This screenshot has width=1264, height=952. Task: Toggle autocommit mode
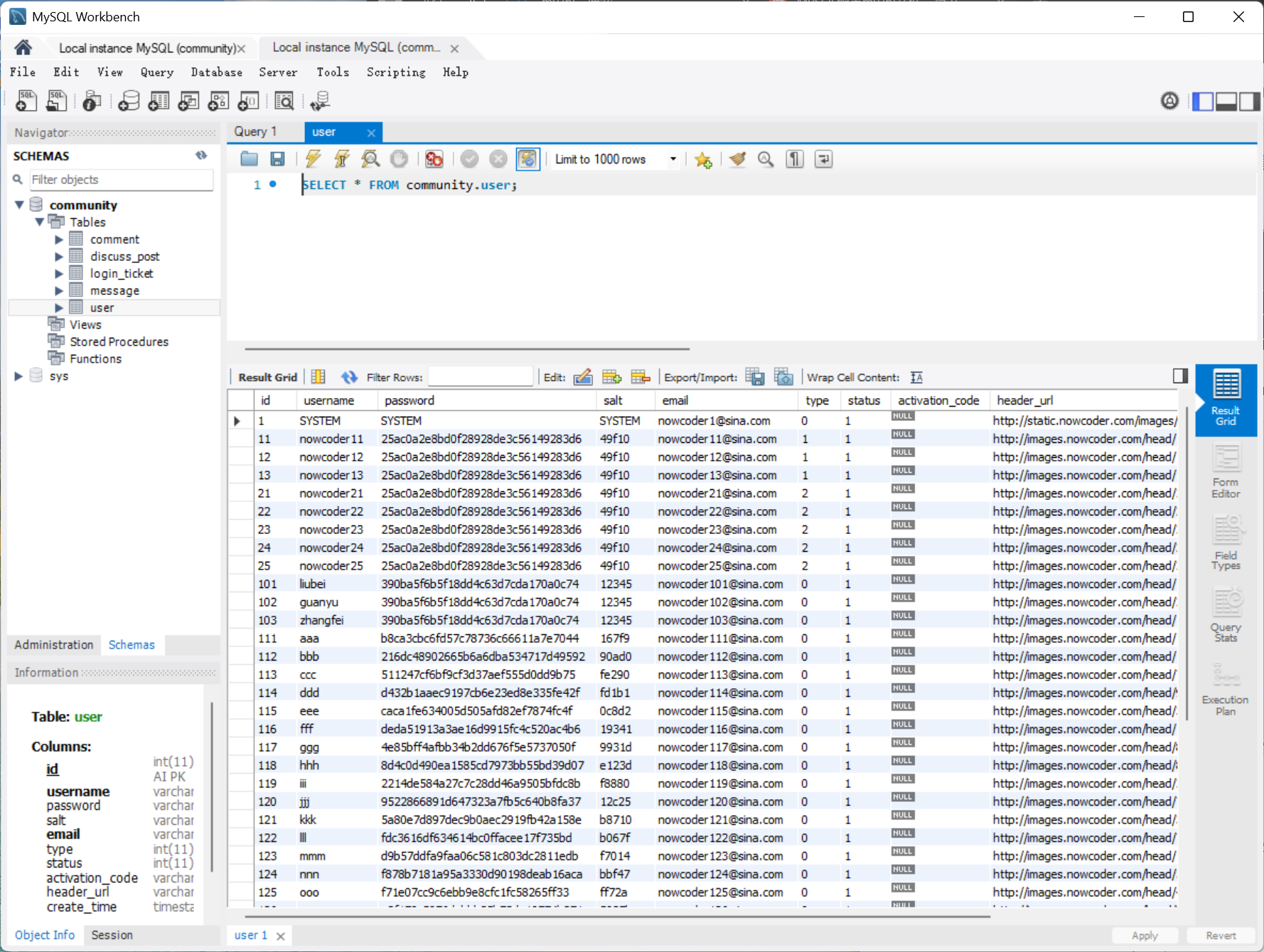[x=527, y=159]
